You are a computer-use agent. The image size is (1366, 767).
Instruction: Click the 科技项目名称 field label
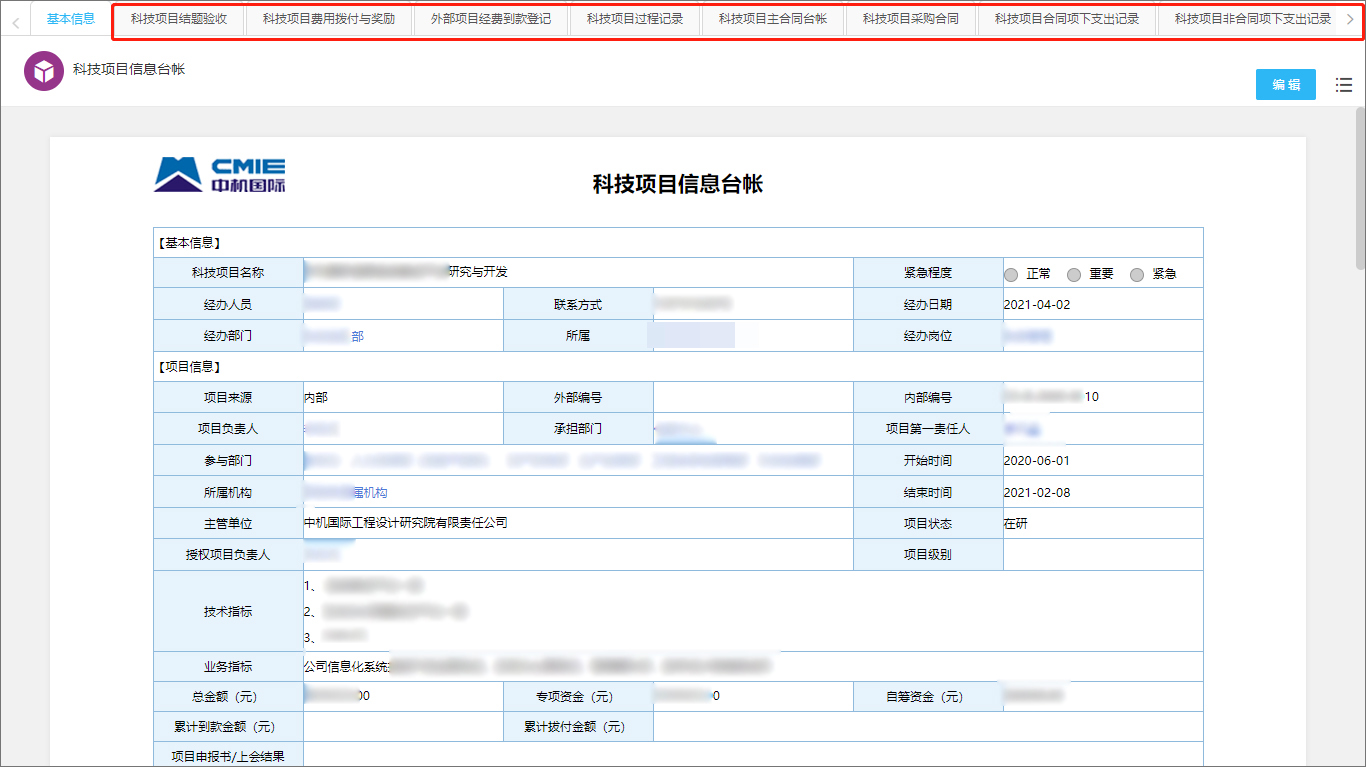click(228, 274)
